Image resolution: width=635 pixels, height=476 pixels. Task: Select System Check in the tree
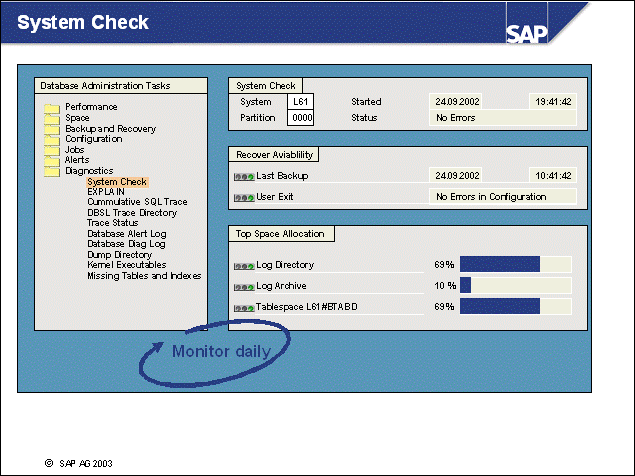click(116, 182)
